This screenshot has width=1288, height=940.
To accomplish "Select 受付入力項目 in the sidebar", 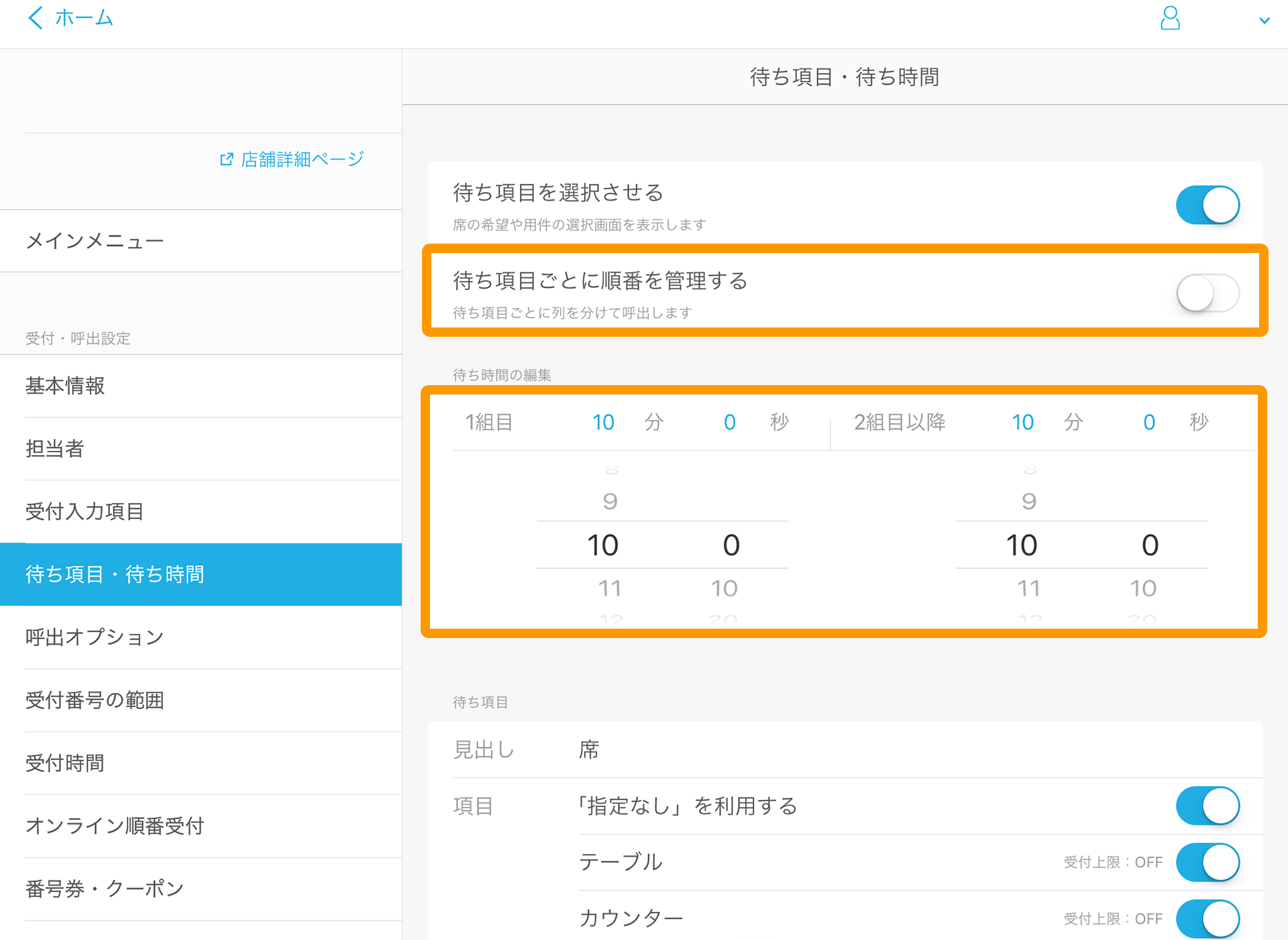I will point(201,511).
